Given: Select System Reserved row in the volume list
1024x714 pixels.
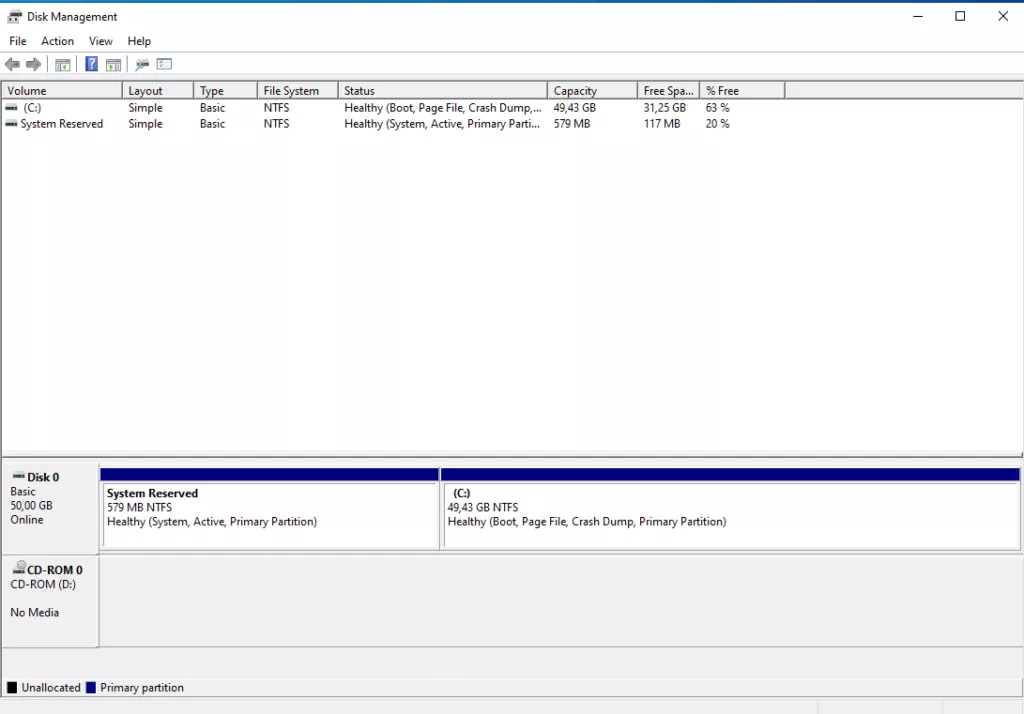Looking at the screenshot, I should point(61,124).
